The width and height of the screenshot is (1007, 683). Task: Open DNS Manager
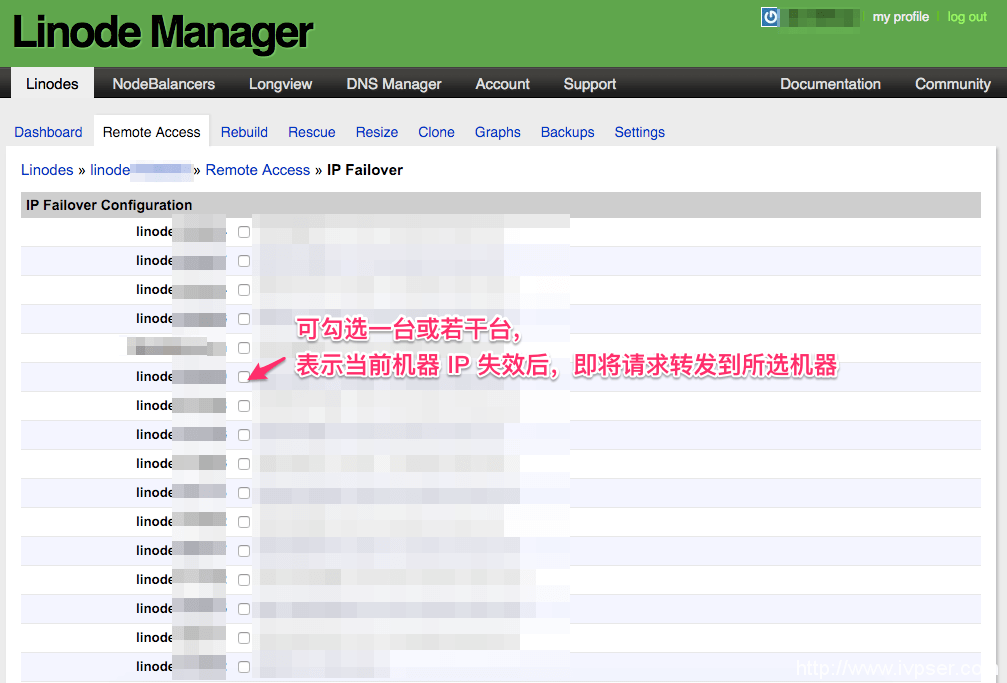coord(394,84)
